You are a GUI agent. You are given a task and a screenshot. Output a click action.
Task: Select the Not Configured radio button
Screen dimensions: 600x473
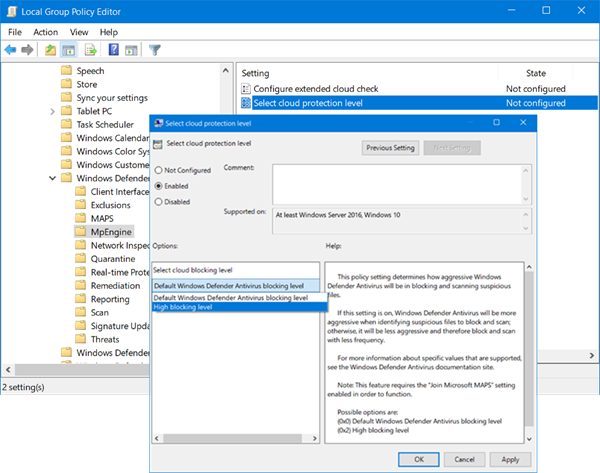point(158,170)
